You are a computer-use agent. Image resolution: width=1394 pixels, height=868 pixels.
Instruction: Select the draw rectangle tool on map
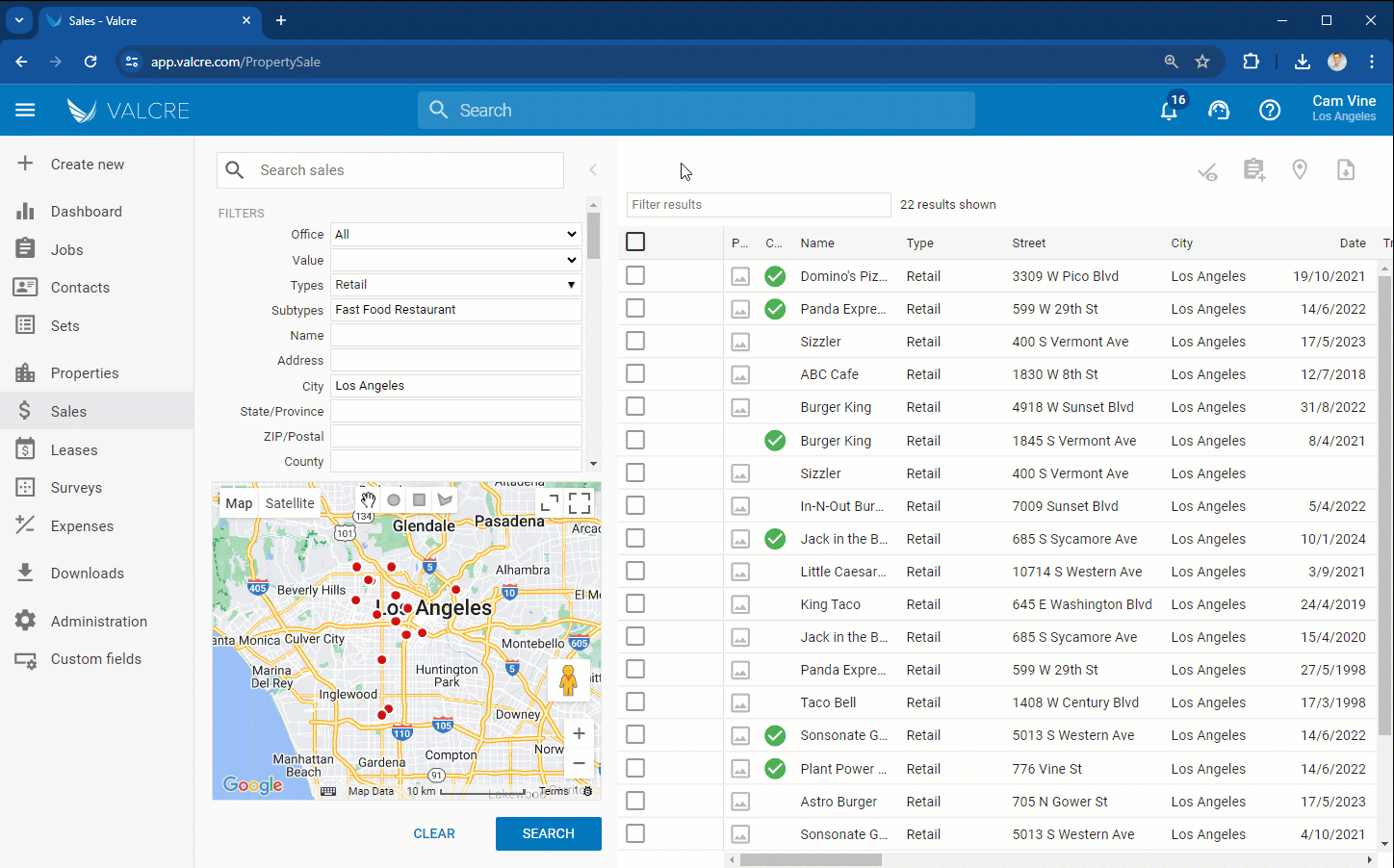tap(419, 499)
